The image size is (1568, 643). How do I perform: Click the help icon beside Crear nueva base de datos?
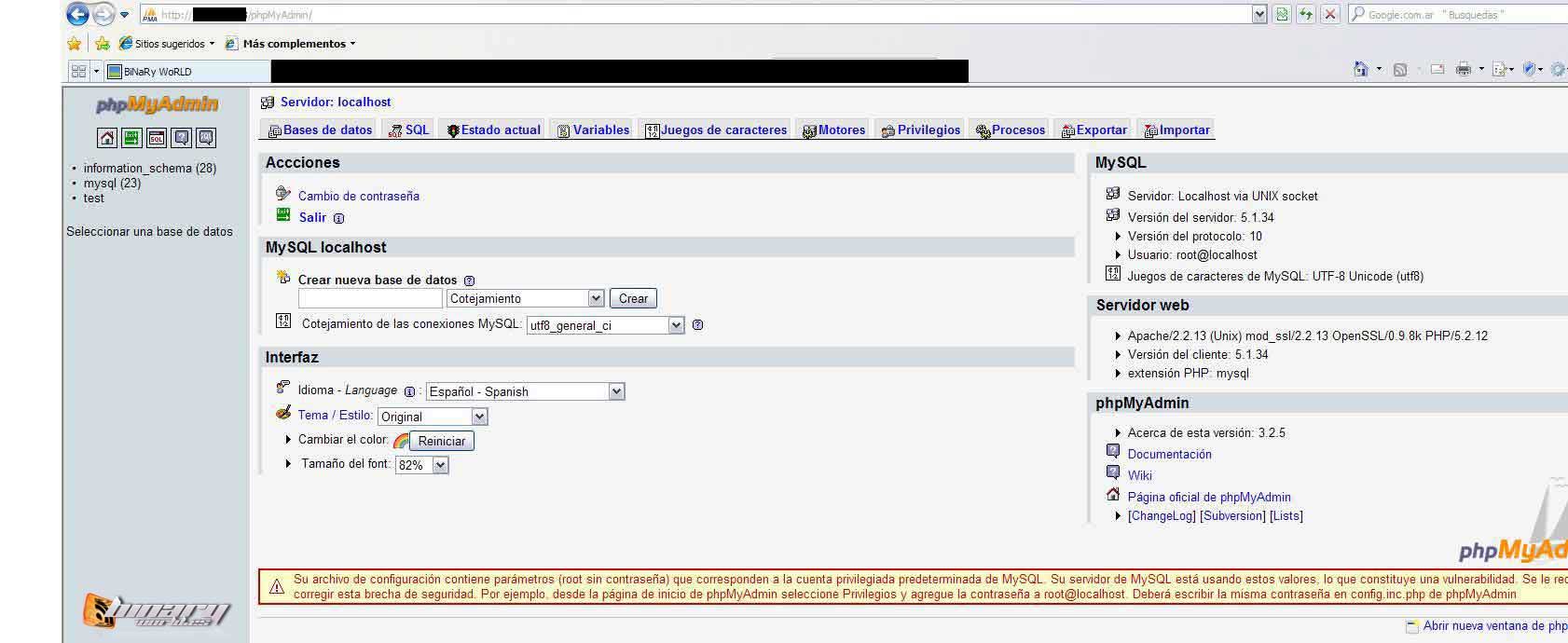[469, 280]
